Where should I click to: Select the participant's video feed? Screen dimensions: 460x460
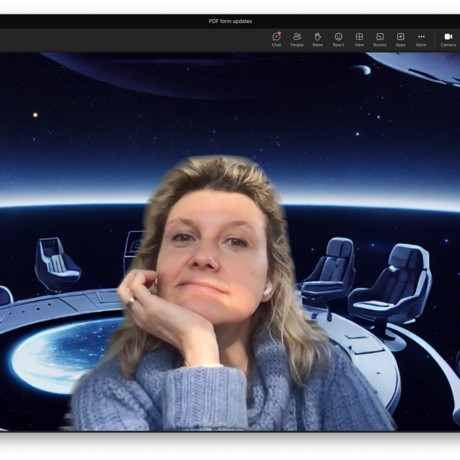[x=230, y=242]
